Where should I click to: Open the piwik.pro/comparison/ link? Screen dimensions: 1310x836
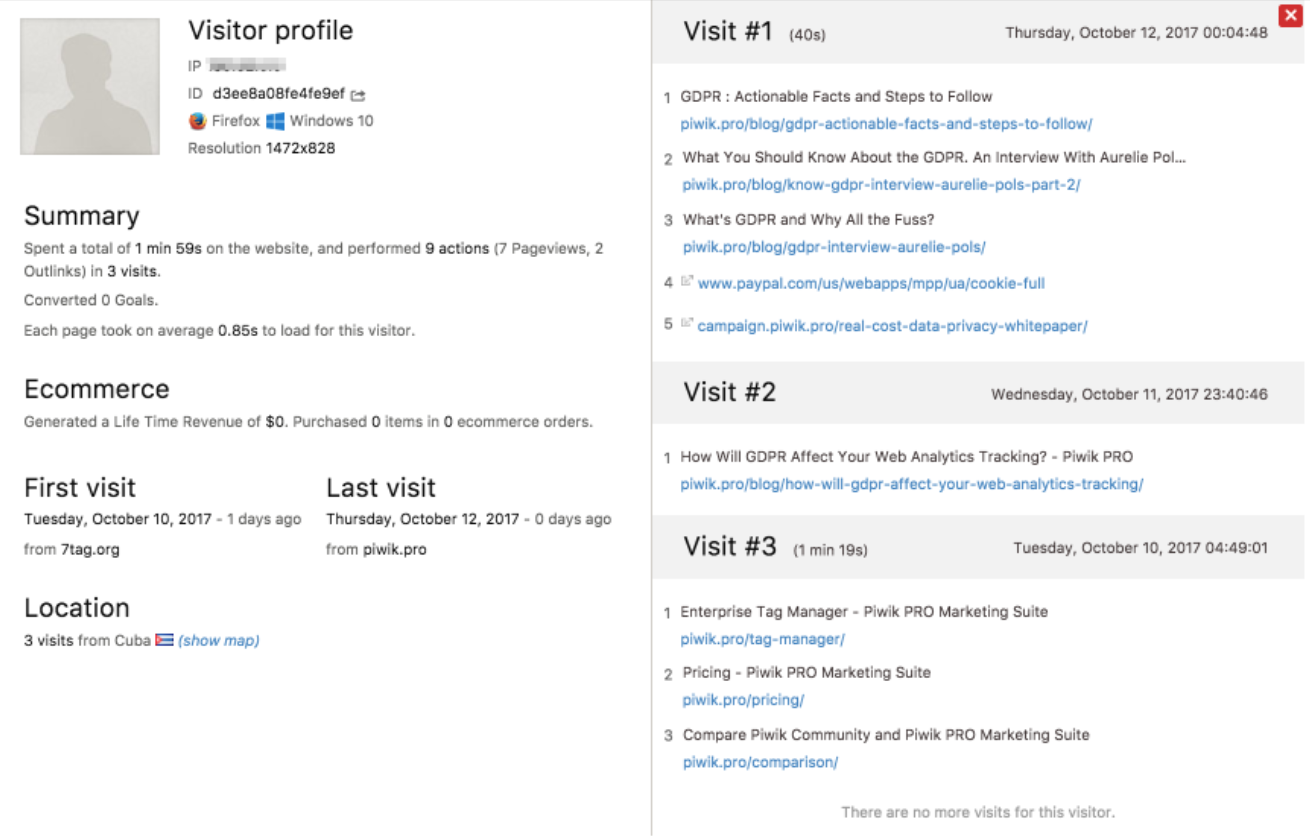coord(760,762)
